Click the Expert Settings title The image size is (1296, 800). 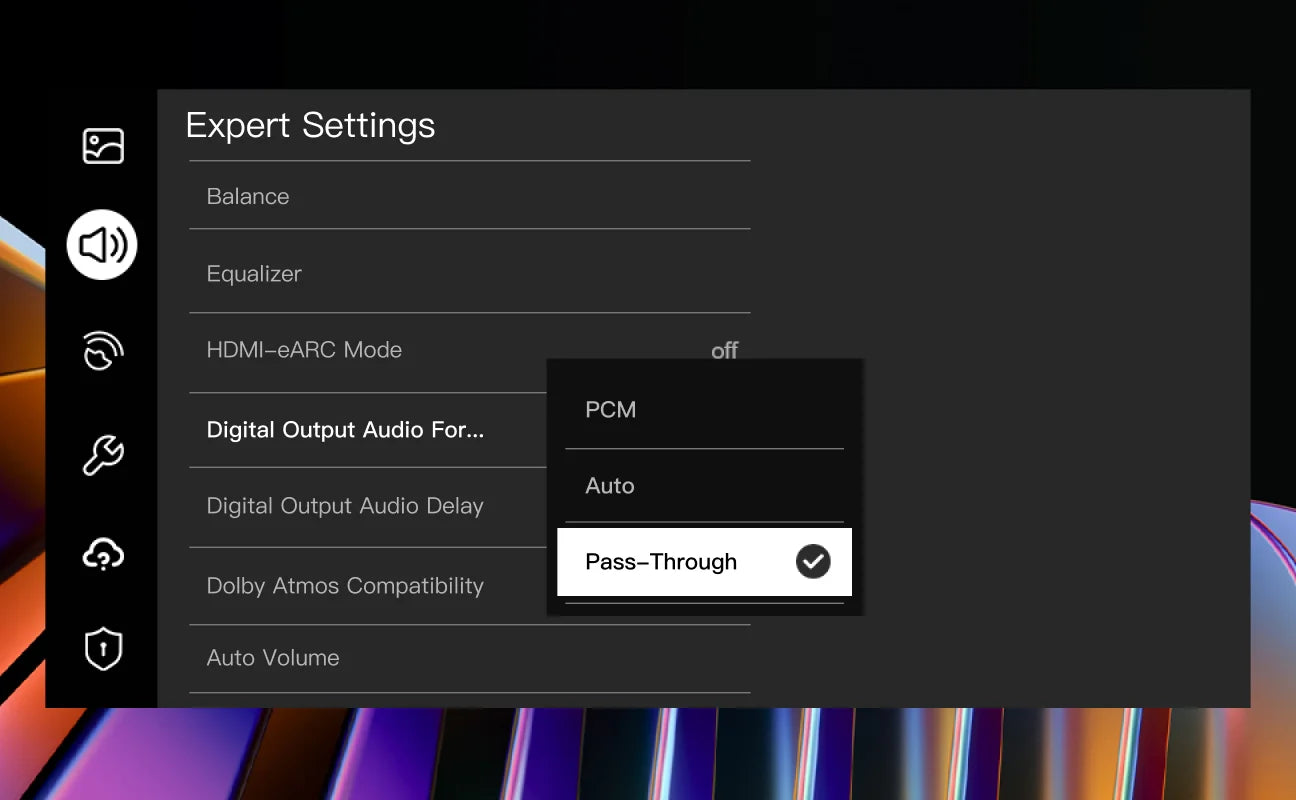coord(310,126)
